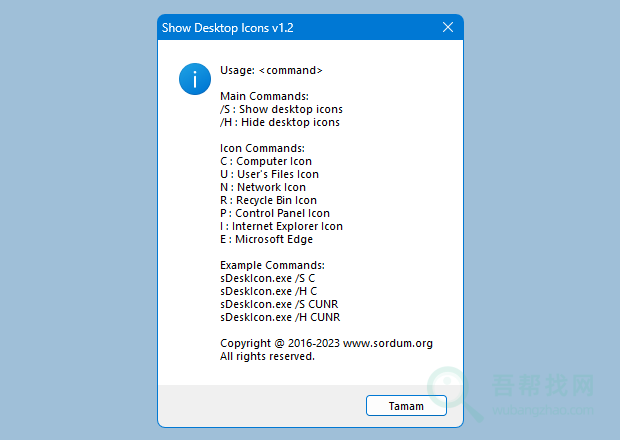This screenshot has width=620, height=440.
Task: Click the I : Internet Explorer Icon entry
Action: (281, 226)
